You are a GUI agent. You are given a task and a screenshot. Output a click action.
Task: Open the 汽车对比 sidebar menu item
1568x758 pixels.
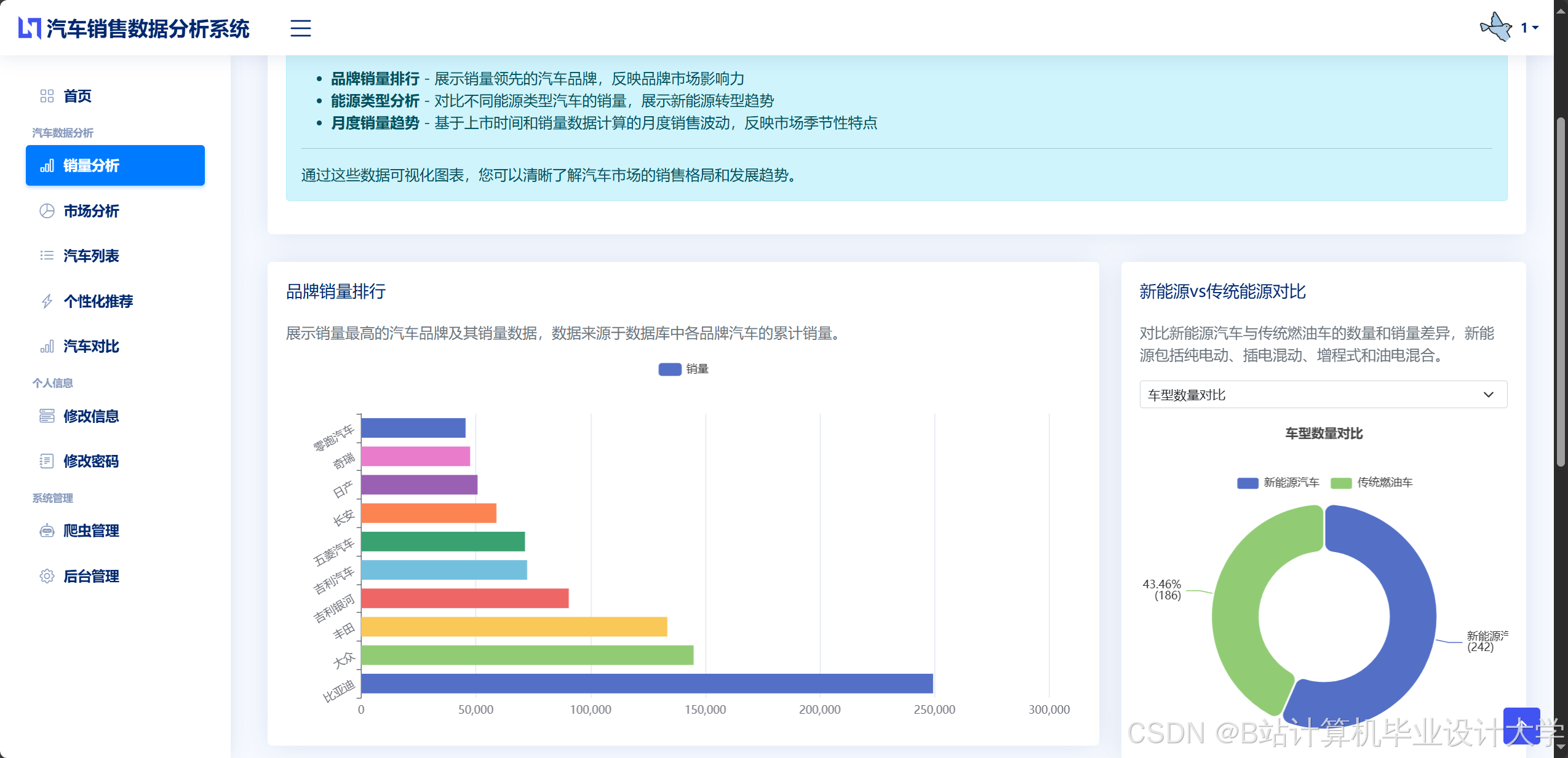(x=91, y=347)
